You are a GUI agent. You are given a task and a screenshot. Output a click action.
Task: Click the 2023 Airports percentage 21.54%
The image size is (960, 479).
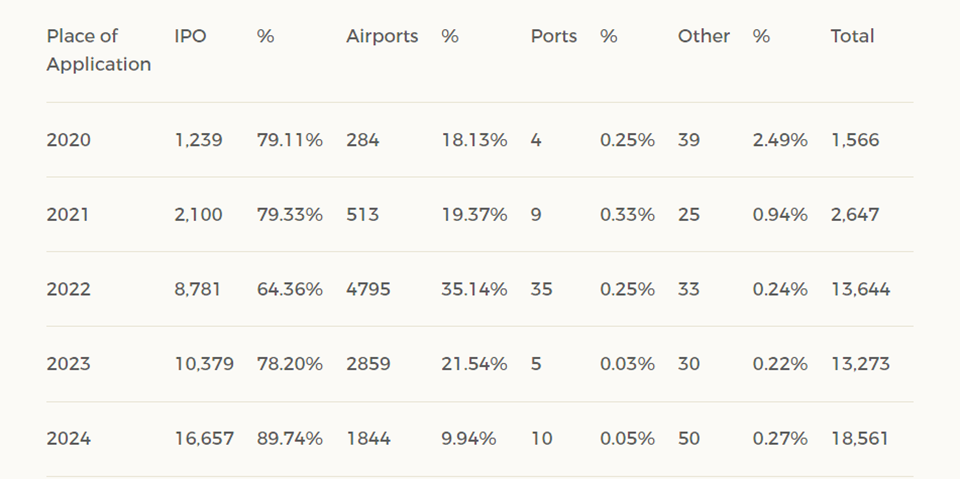(474, 364)
